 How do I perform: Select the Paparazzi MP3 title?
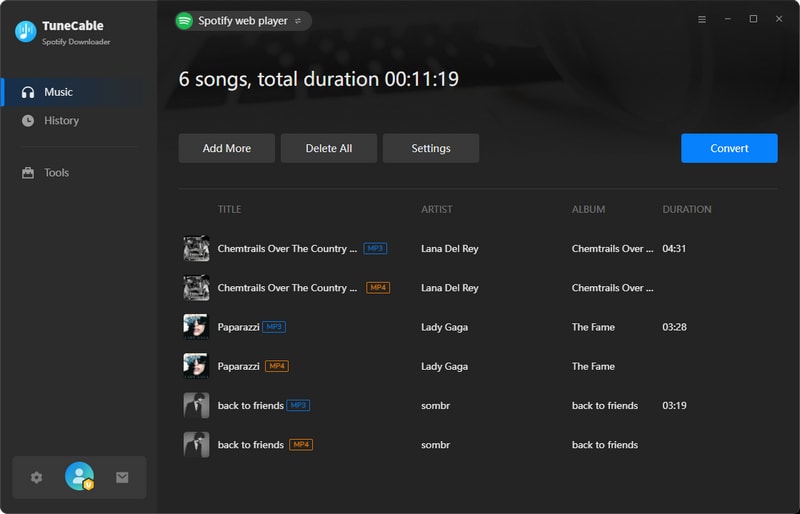click(238, 327)
